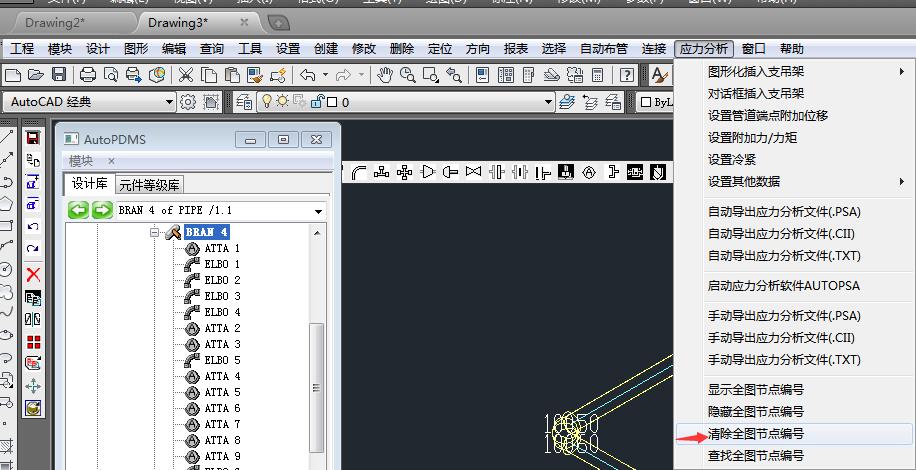Toggle the layer lightbulb on/off icon
Screen dimensions: 916x470
[x=266, y=101]
